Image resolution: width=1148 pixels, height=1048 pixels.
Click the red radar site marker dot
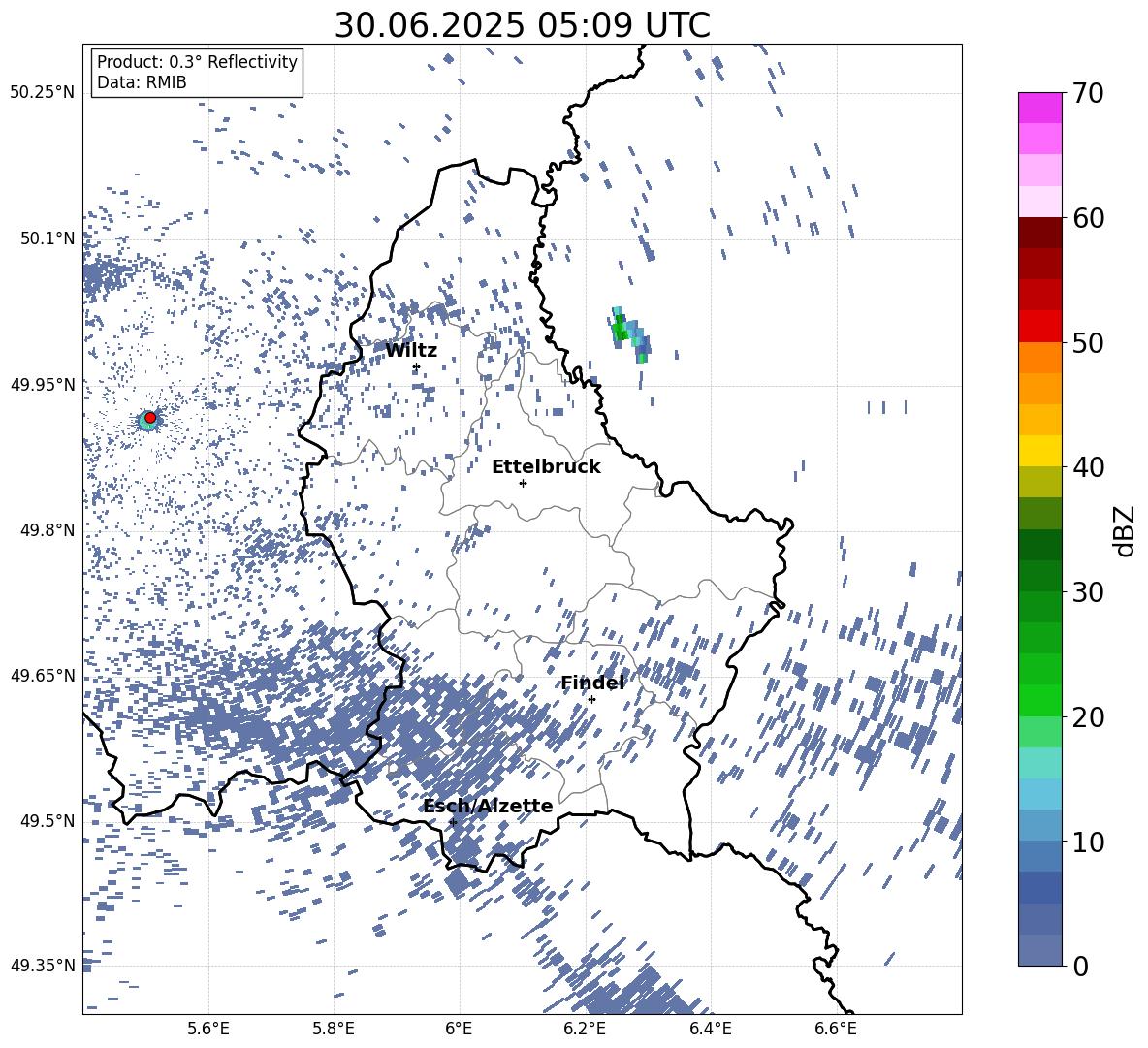150,417
